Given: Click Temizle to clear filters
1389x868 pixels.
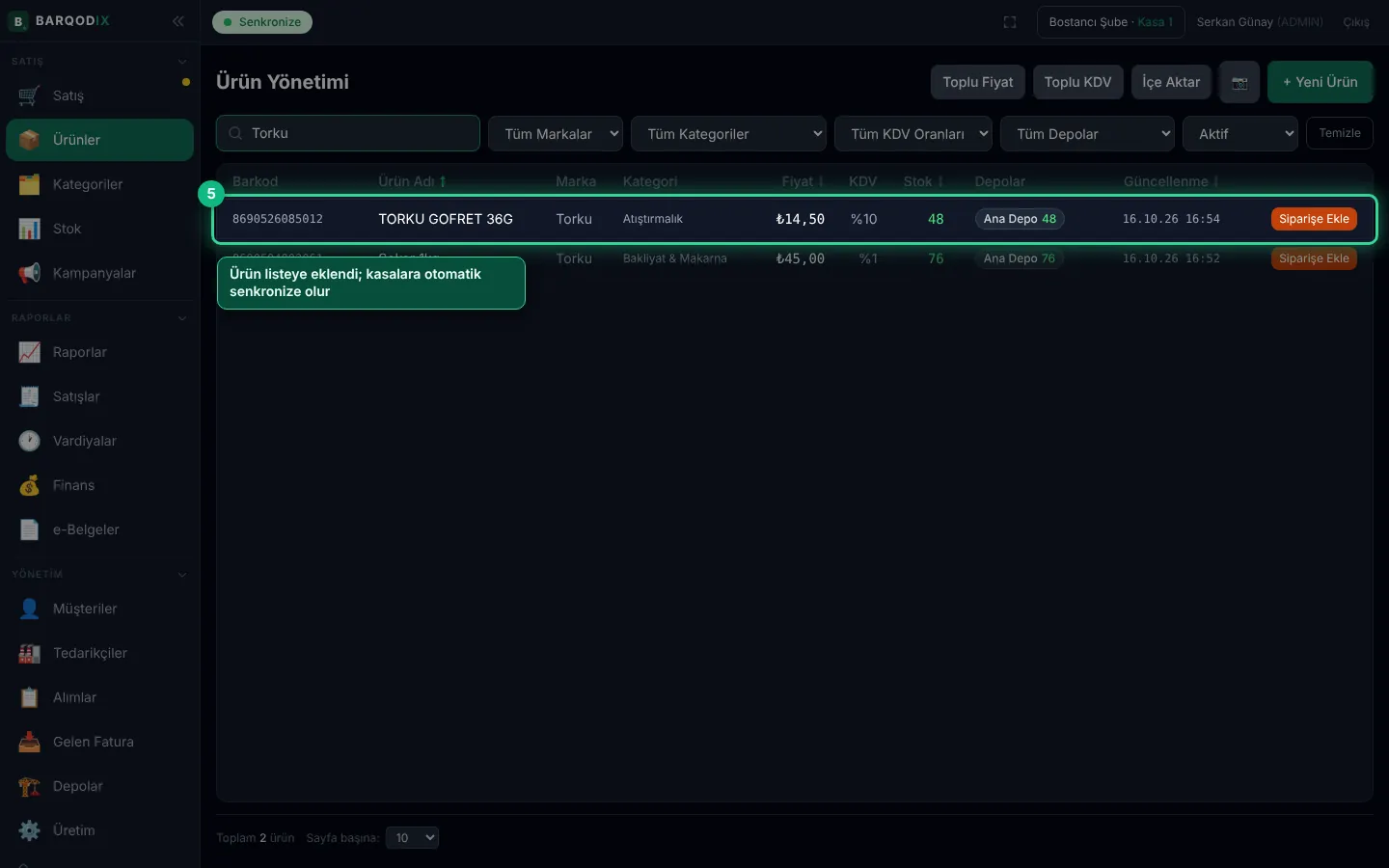Looking at the screenshot, I should point(1340,133).
